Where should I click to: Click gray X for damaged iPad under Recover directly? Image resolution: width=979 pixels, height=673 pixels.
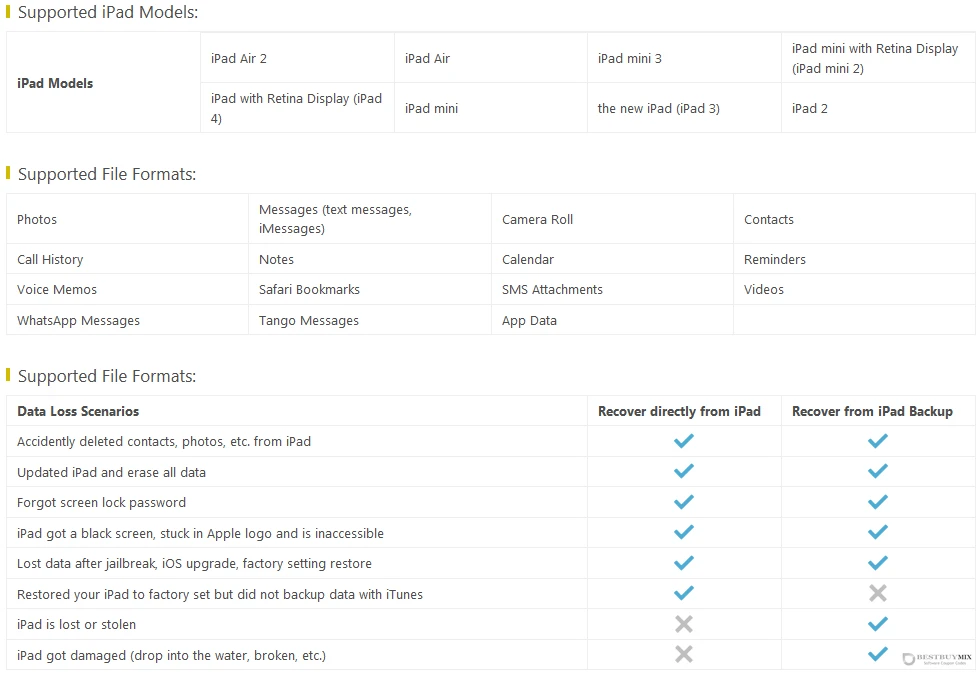[684, 654]
